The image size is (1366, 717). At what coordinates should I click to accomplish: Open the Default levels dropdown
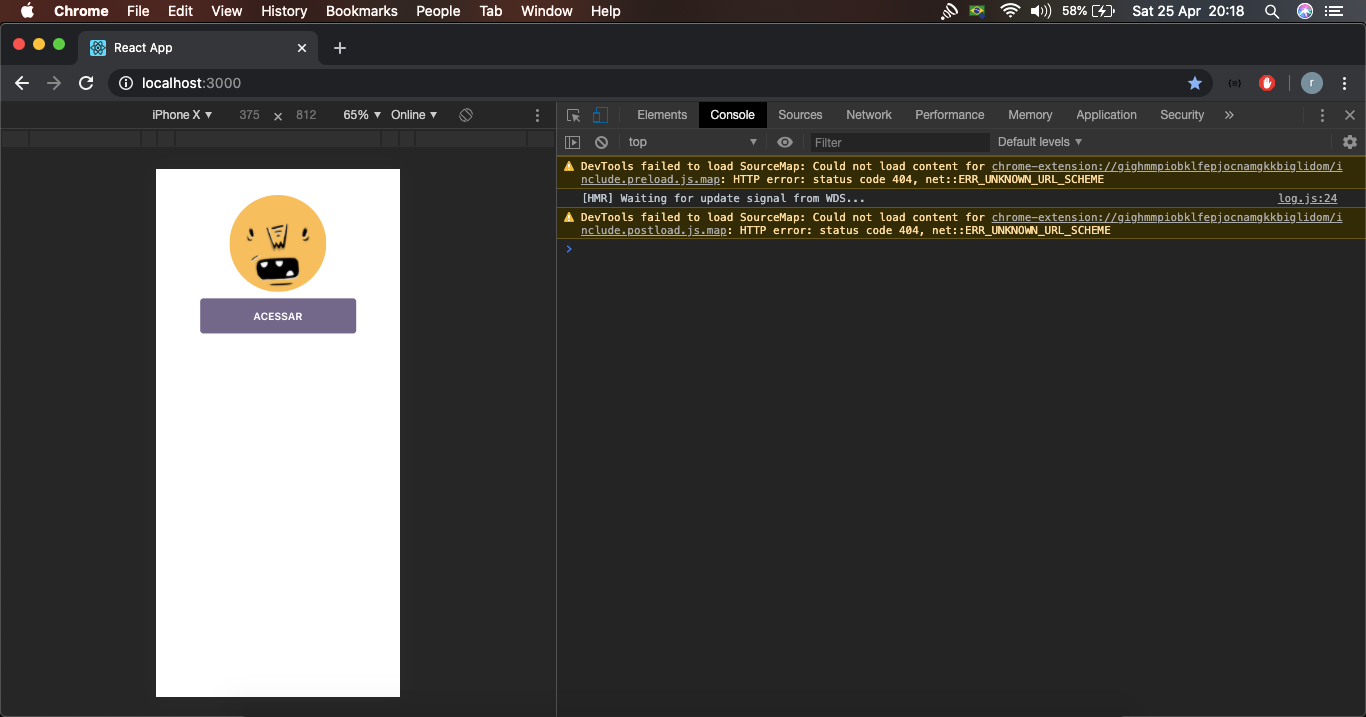click(x=1040, y=142)
